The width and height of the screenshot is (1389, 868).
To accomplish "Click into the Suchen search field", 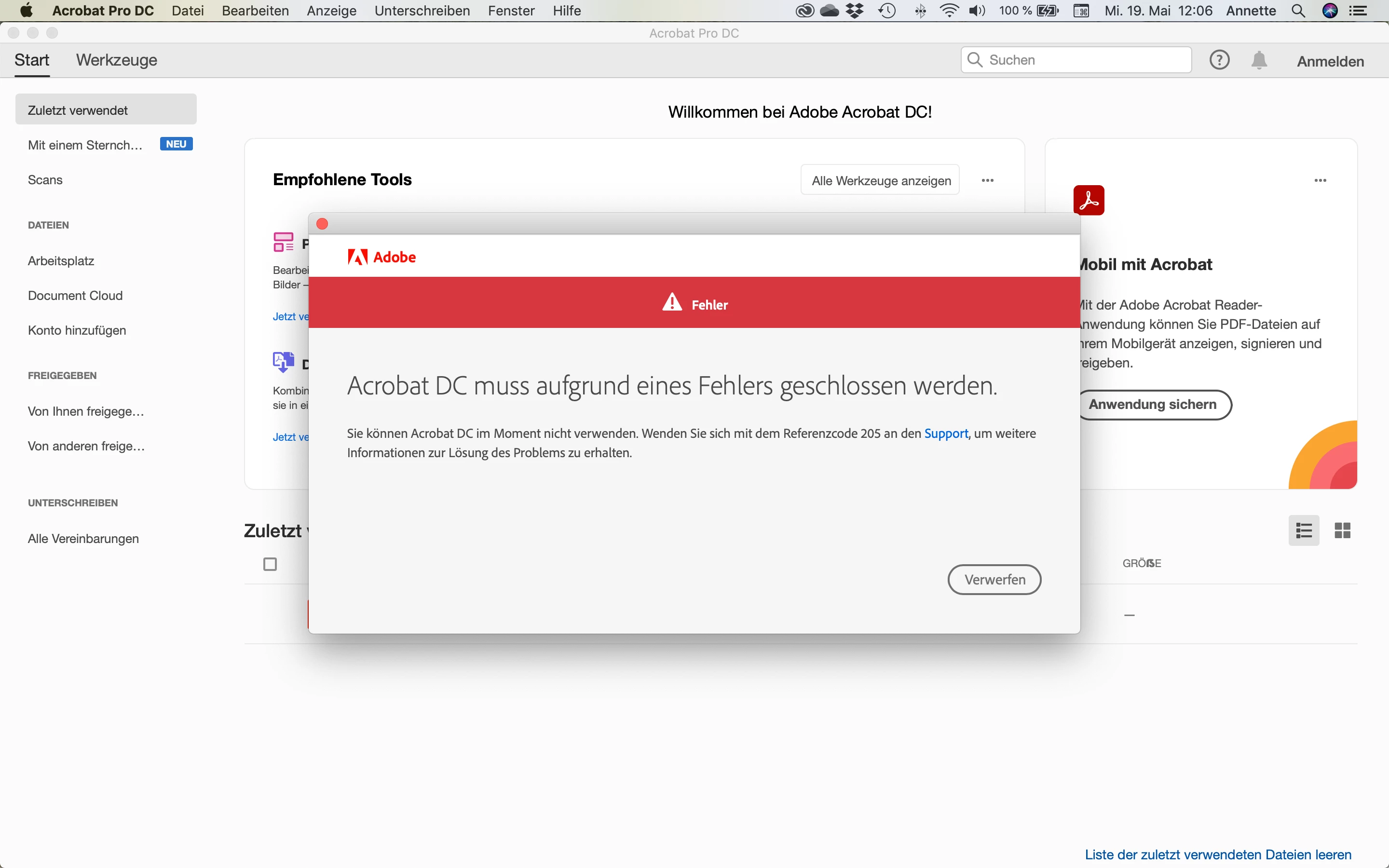I will click(1076, 60).
